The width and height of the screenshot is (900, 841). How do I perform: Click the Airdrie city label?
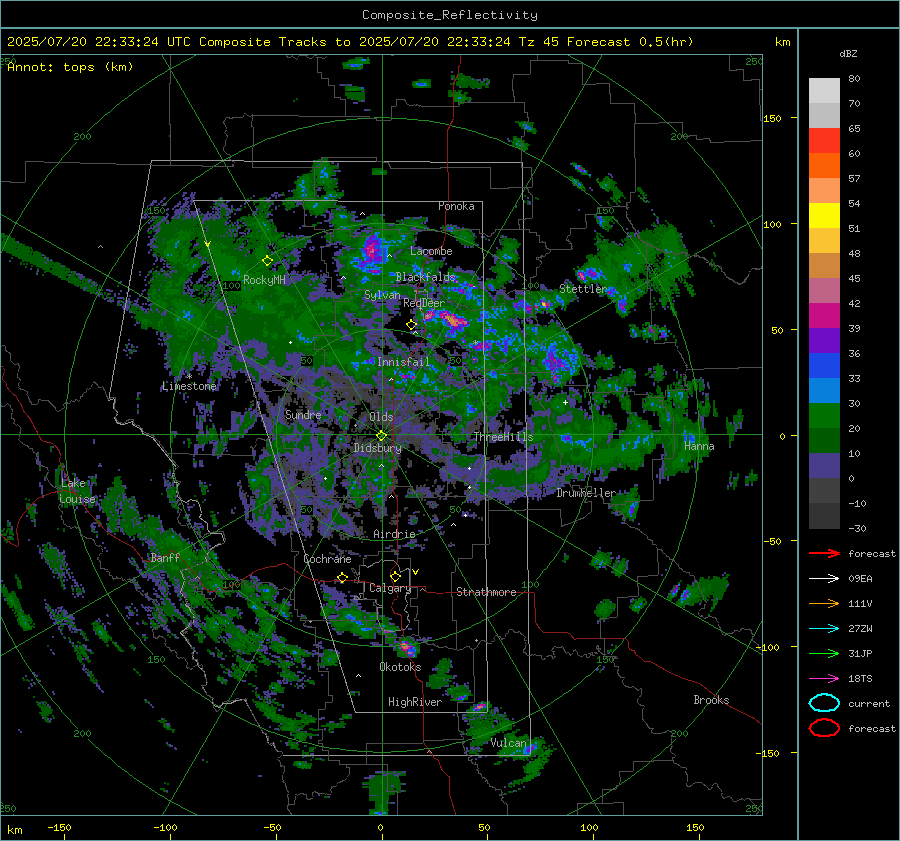point(394,534)
